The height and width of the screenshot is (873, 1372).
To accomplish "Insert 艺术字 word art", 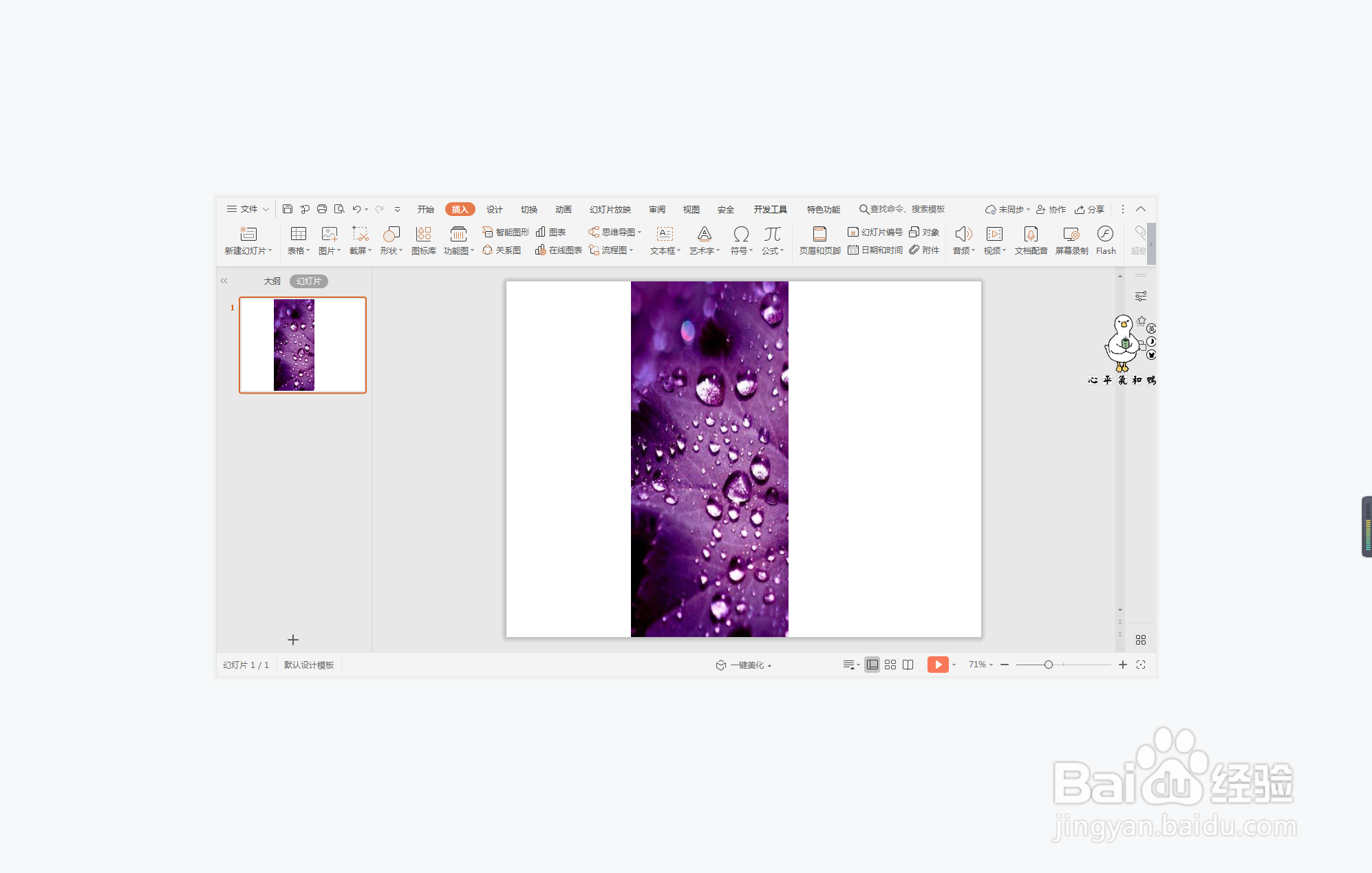I will point(704,235).
